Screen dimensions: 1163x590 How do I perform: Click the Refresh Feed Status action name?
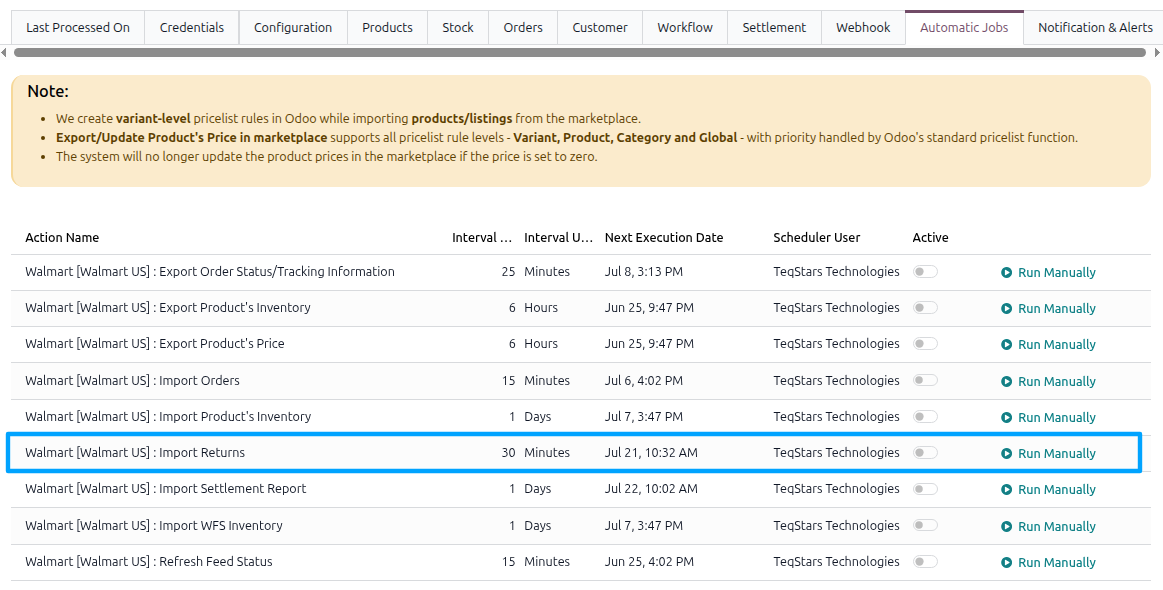tap(148, 562)
